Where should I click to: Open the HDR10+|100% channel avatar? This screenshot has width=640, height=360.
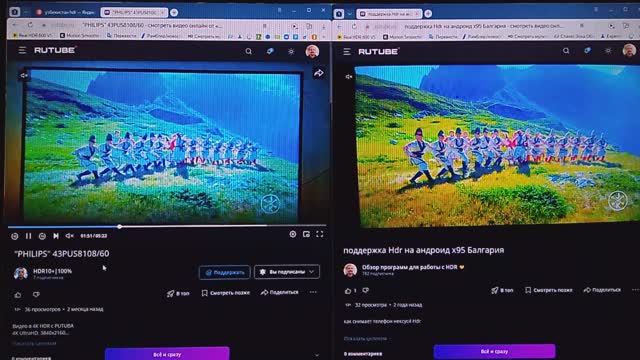click(20, 273)
